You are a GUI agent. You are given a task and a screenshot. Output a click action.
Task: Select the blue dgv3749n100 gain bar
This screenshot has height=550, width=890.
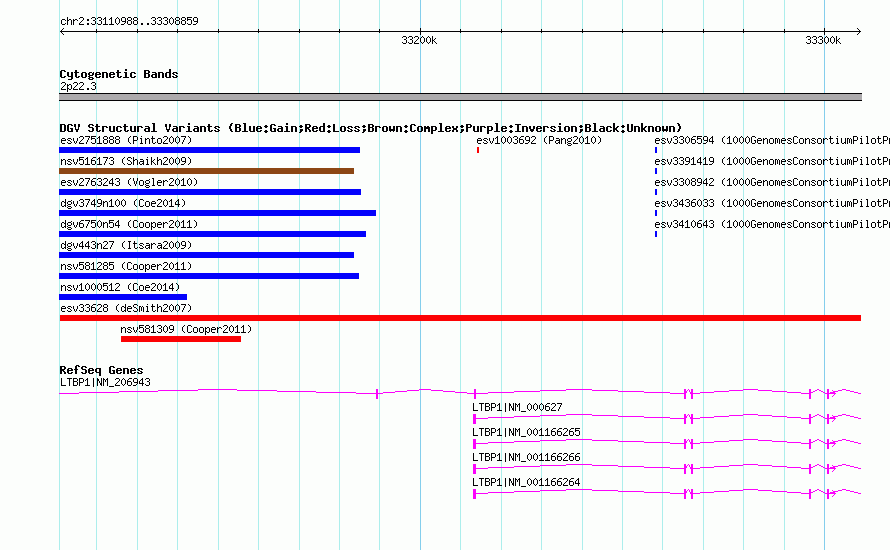[217, 213]
